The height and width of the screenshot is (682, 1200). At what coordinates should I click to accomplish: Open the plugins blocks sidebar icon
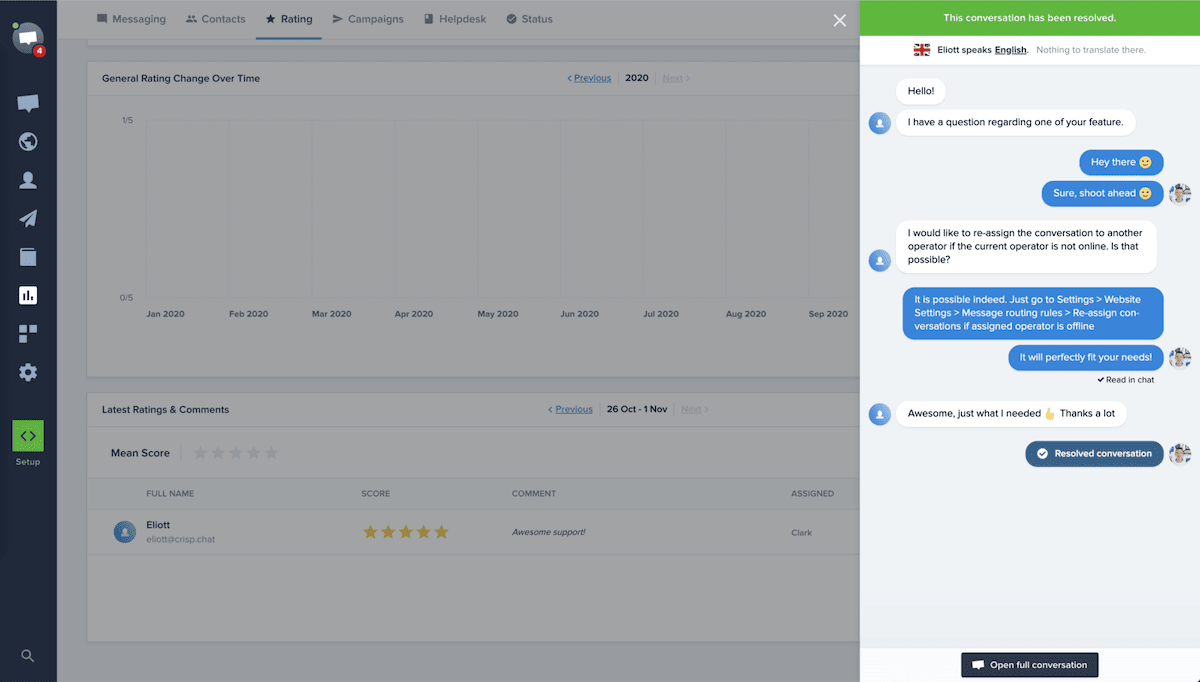[x=28, y=334]
